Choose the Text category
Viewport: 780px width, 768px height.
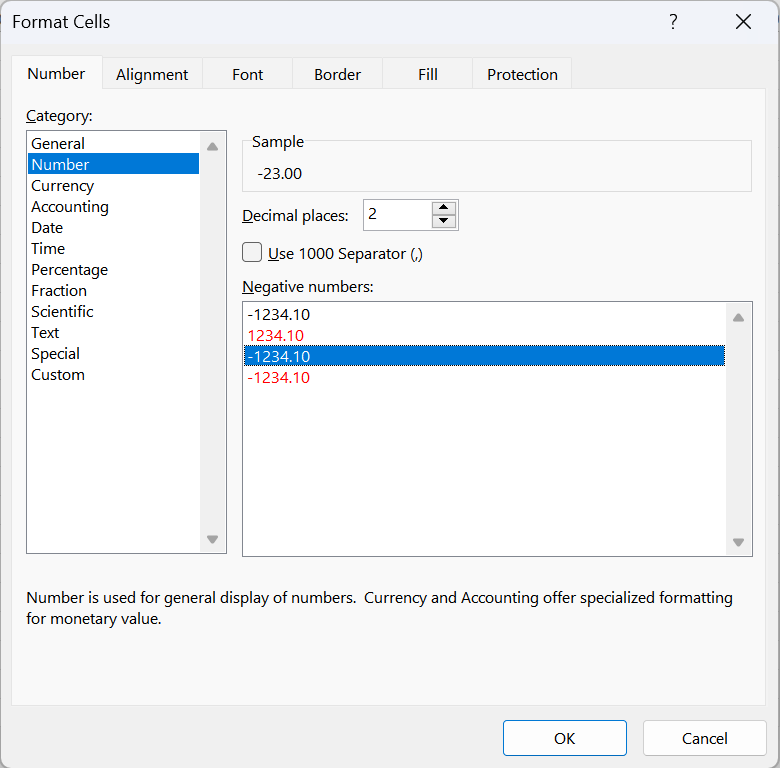(113, 332)
